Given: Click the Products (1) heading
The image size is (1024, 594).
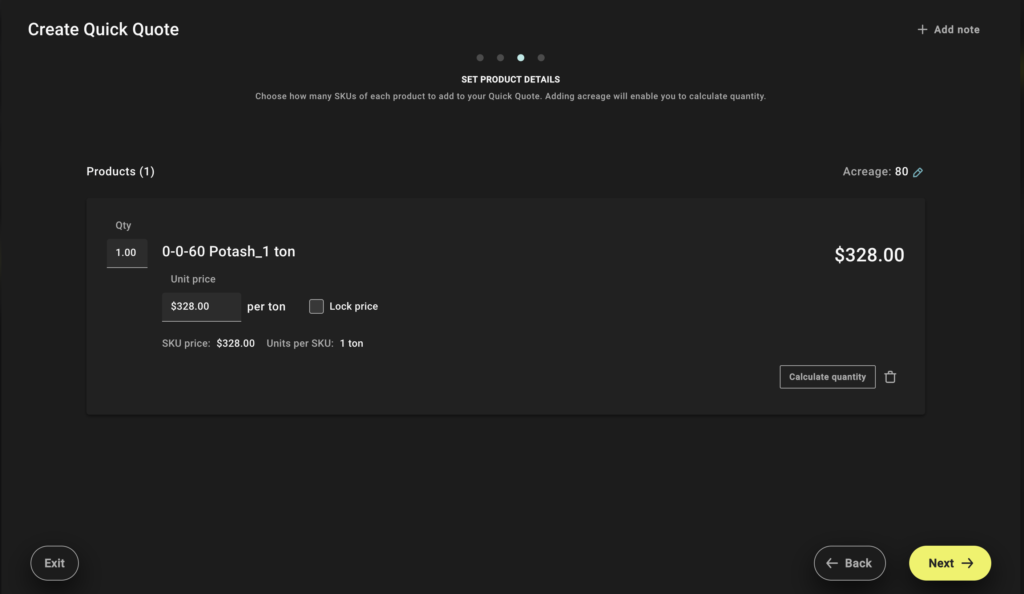Looking at the screenshot, I should coord(120,172).
